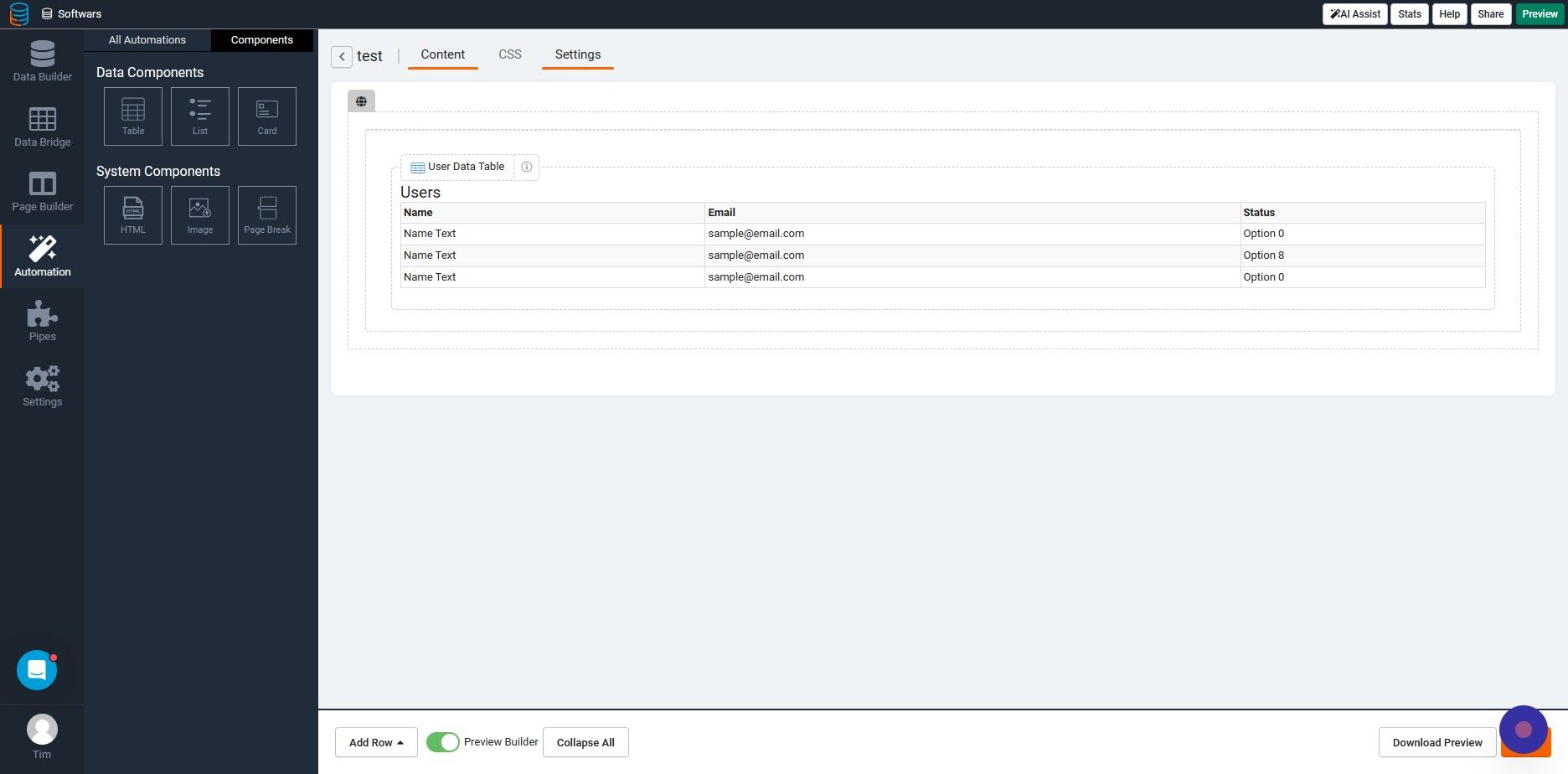Screen dimensions: 1568x774
Task: Select the Table data component
Action: [132, 116]
